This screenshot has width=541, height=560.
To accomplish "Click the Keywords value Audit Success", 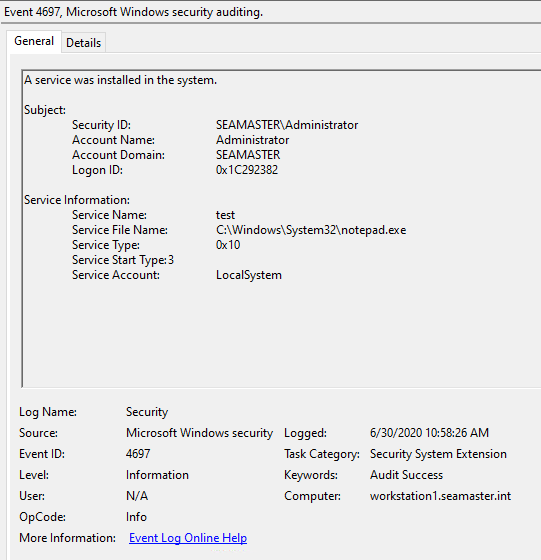I will pyautogui.click(x=406, y=475).
